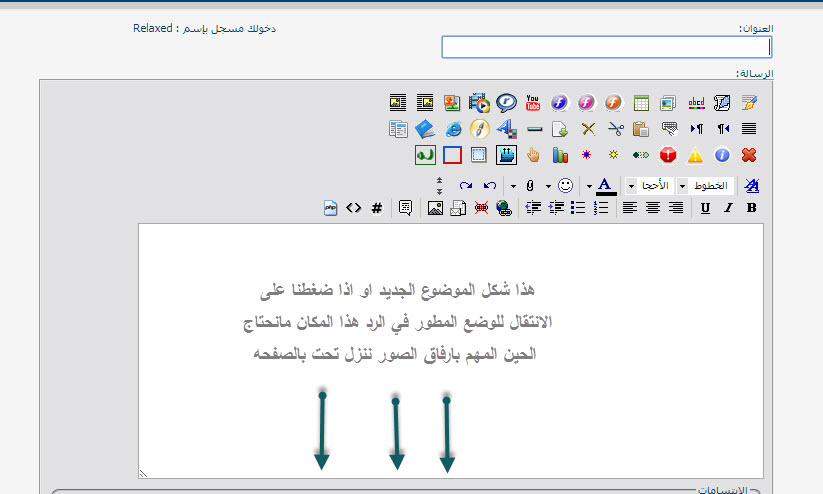The height and width of the screenshot is (494, 823).
Task: Click the smiley face icon
Action: pos(565,185)
